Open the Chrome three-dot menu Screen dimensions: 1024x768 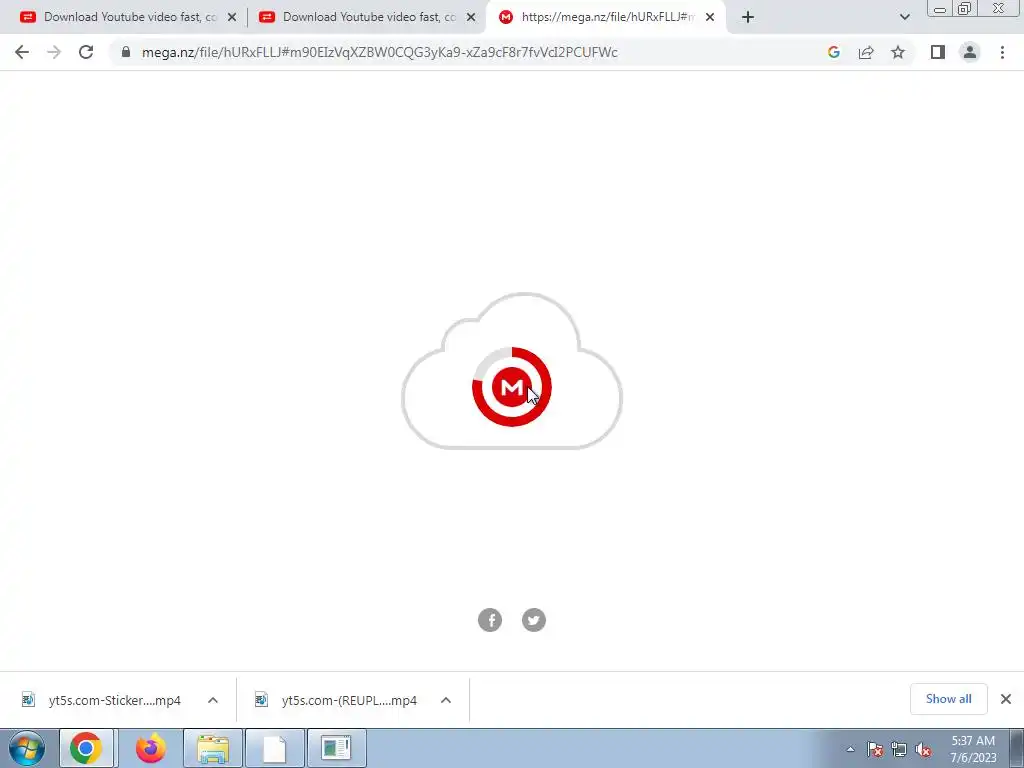[1002, 52]
